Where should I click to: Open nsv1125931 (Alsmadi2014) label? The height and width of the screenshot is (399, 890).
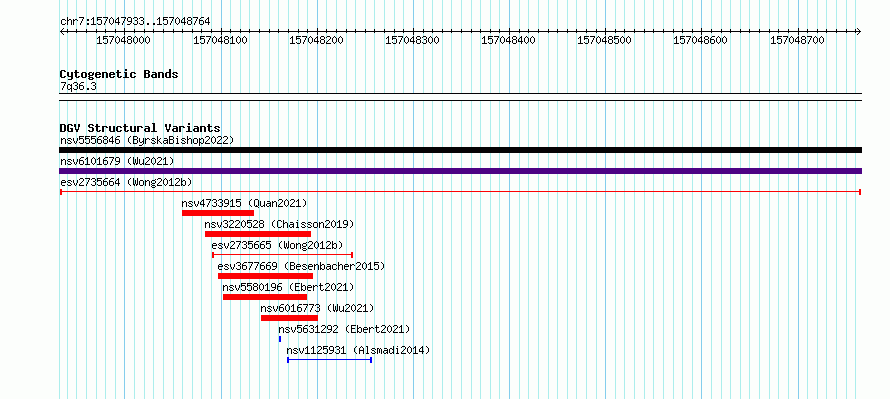tap(358, 350)
